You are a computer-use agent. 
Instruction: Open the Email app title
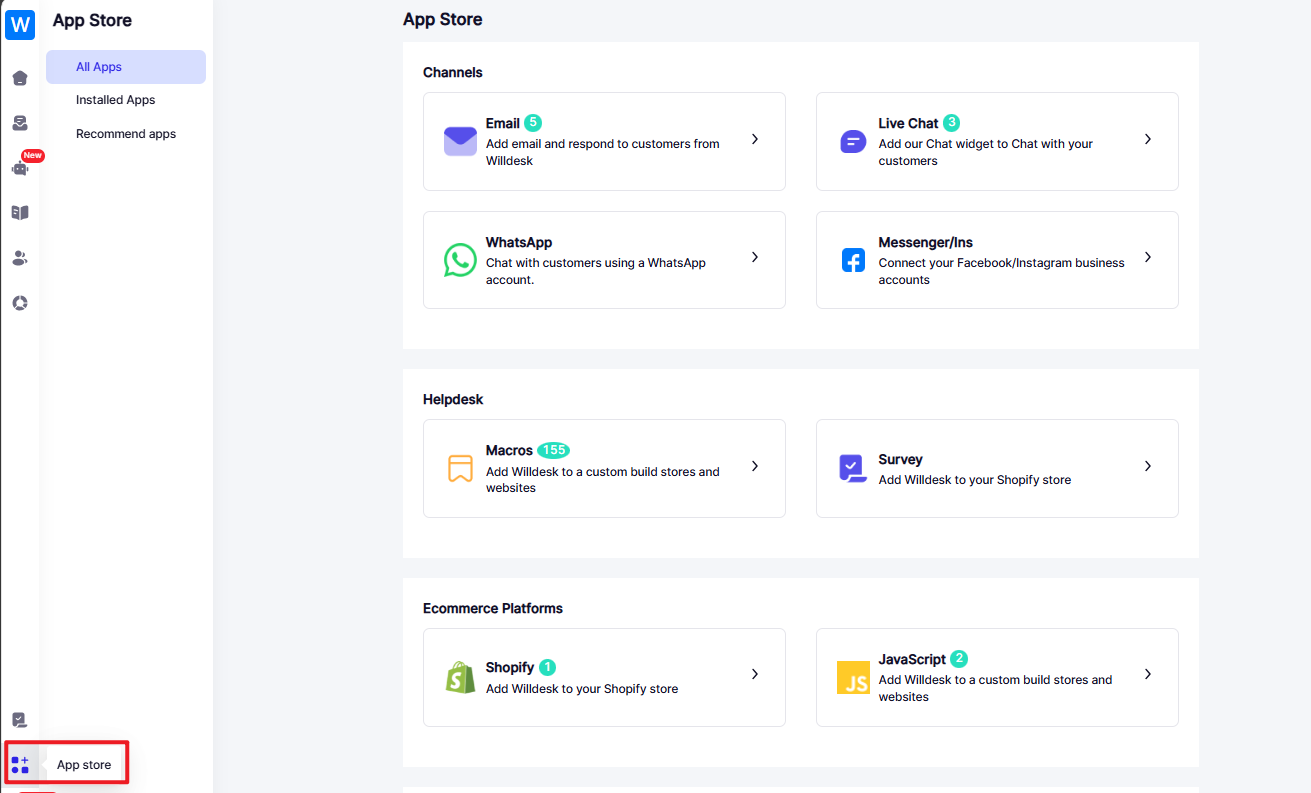pyautogui.click(x=503, y=124)
